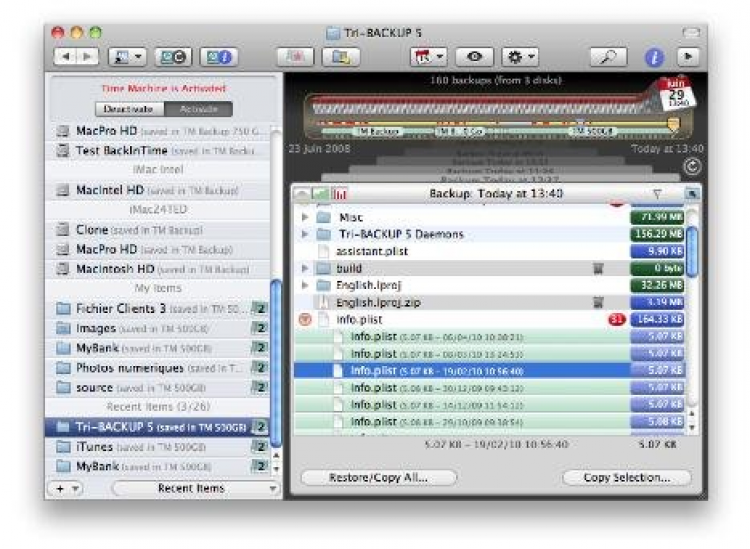Click the circular refresh arrow below timeline
Viewport: 750px width, 549px height.
pyautogui.click(x=693, y=166)
